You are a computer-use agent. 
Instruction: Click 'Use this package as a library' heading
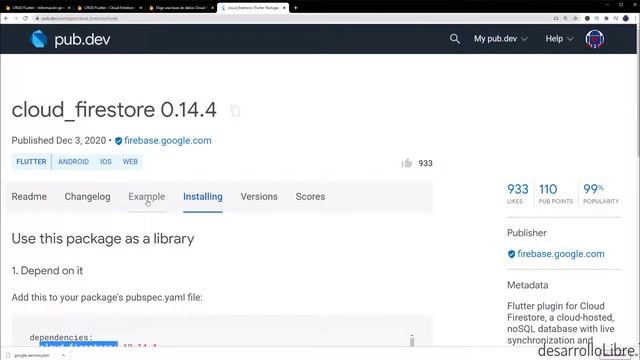(103, 239)
